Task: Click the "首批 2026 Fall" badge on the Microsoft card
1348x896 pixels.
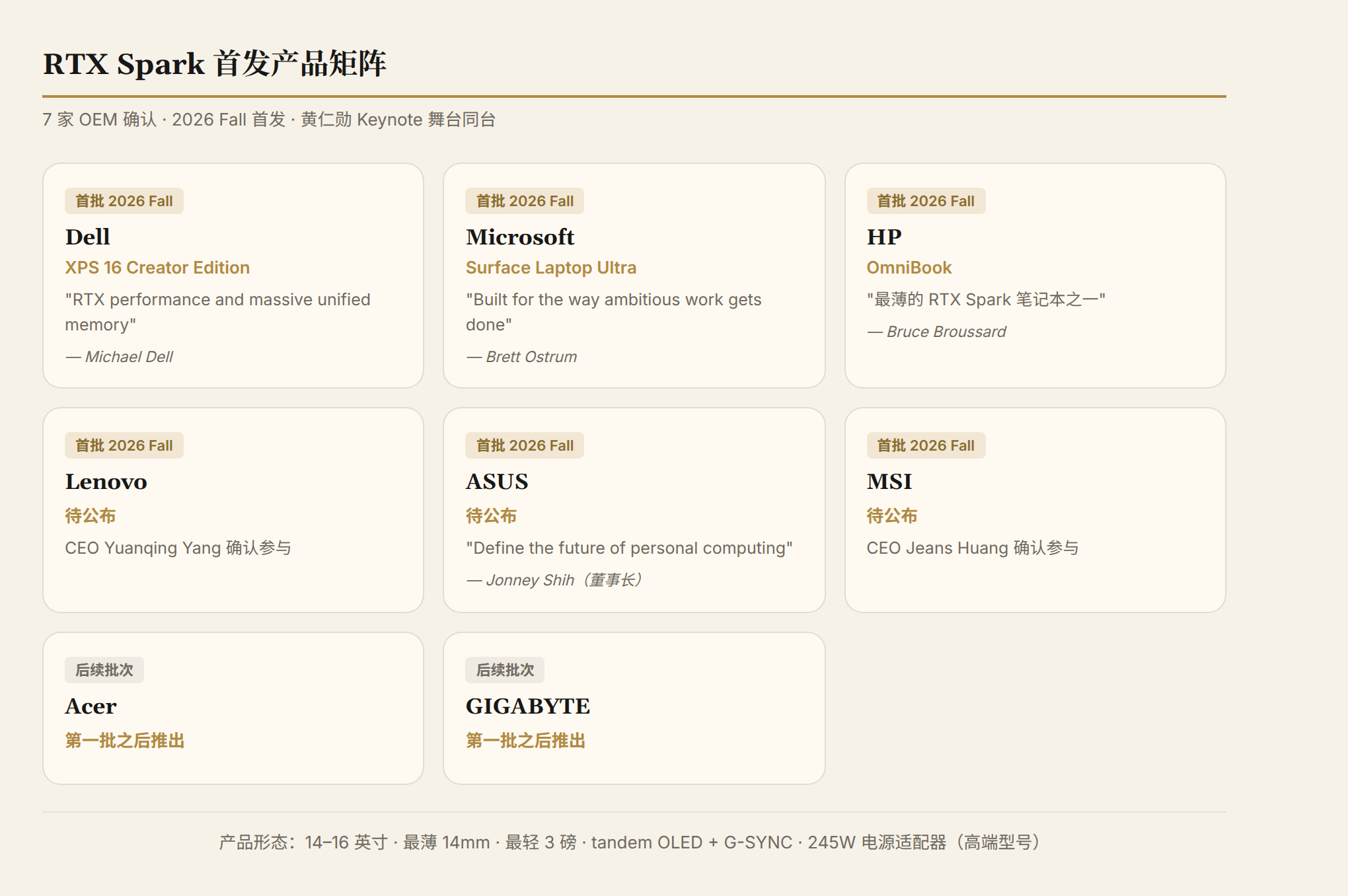Action: point(525,201)
